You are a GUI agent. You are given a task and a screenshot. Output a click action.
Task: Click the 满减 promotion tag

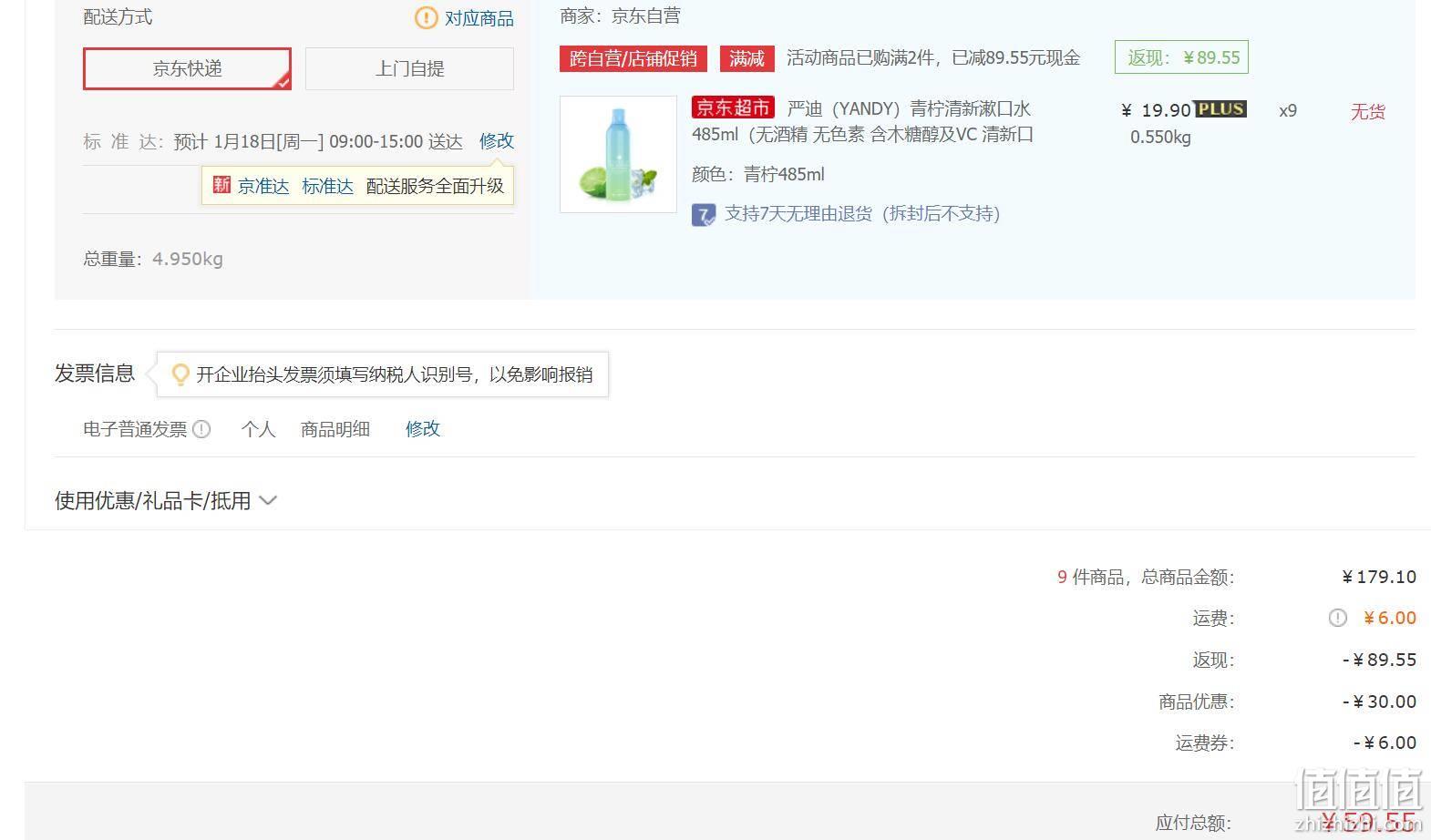(746, 58)
